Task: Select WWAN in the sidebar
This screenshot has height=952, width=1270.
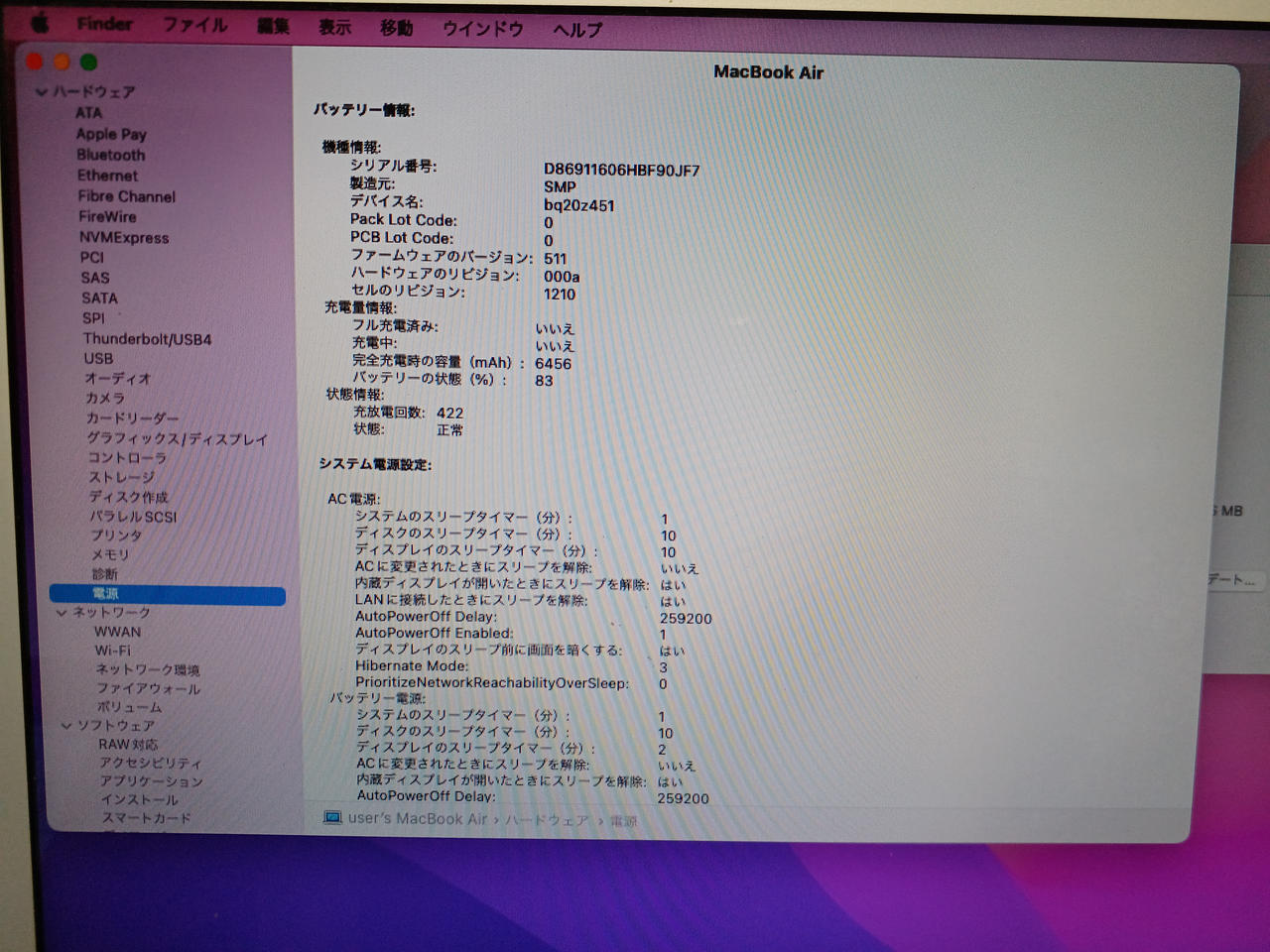Action: point(117,632)
